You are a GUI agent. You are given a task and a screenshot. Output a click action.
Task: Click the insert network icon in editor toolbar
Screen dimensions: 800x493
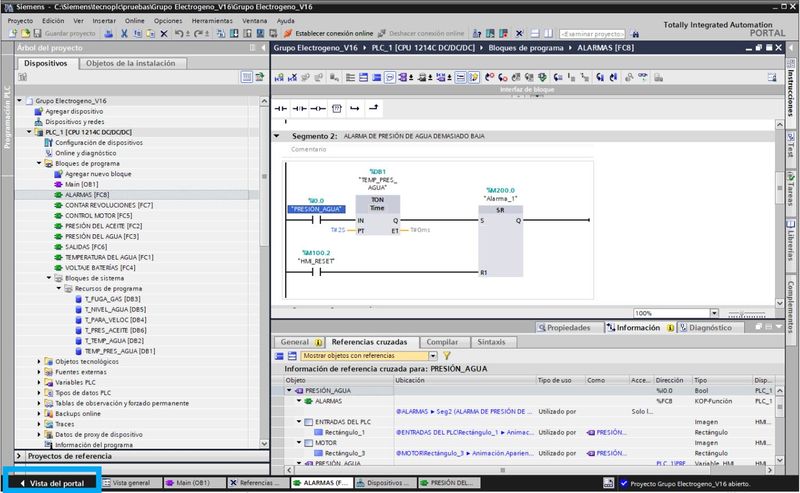(x=279, y=78)
